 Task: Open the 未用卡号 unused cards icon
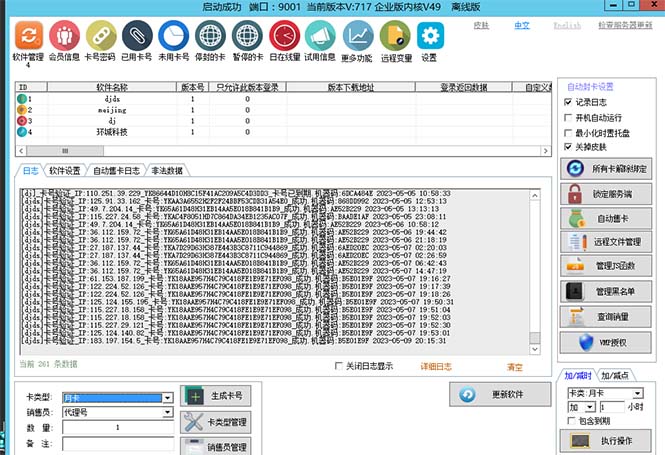(174, 36)
